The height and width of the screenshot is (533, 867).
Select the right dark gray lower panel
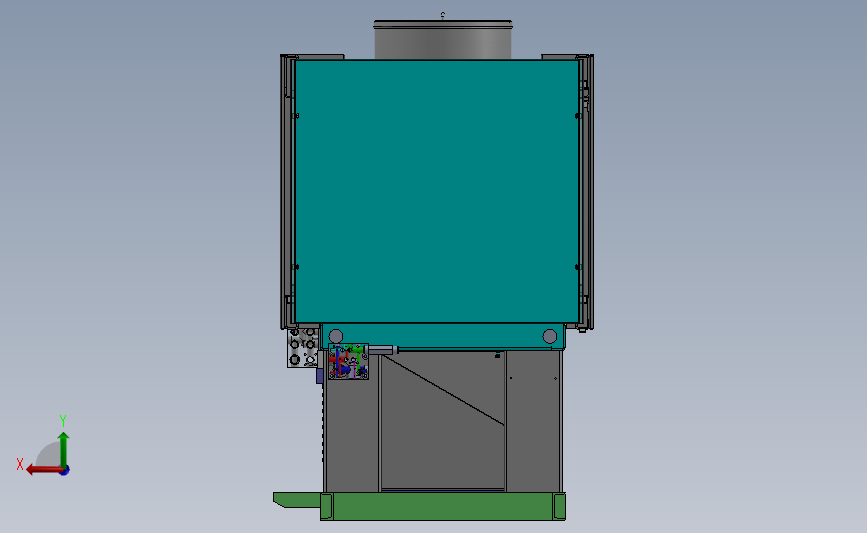534,421
